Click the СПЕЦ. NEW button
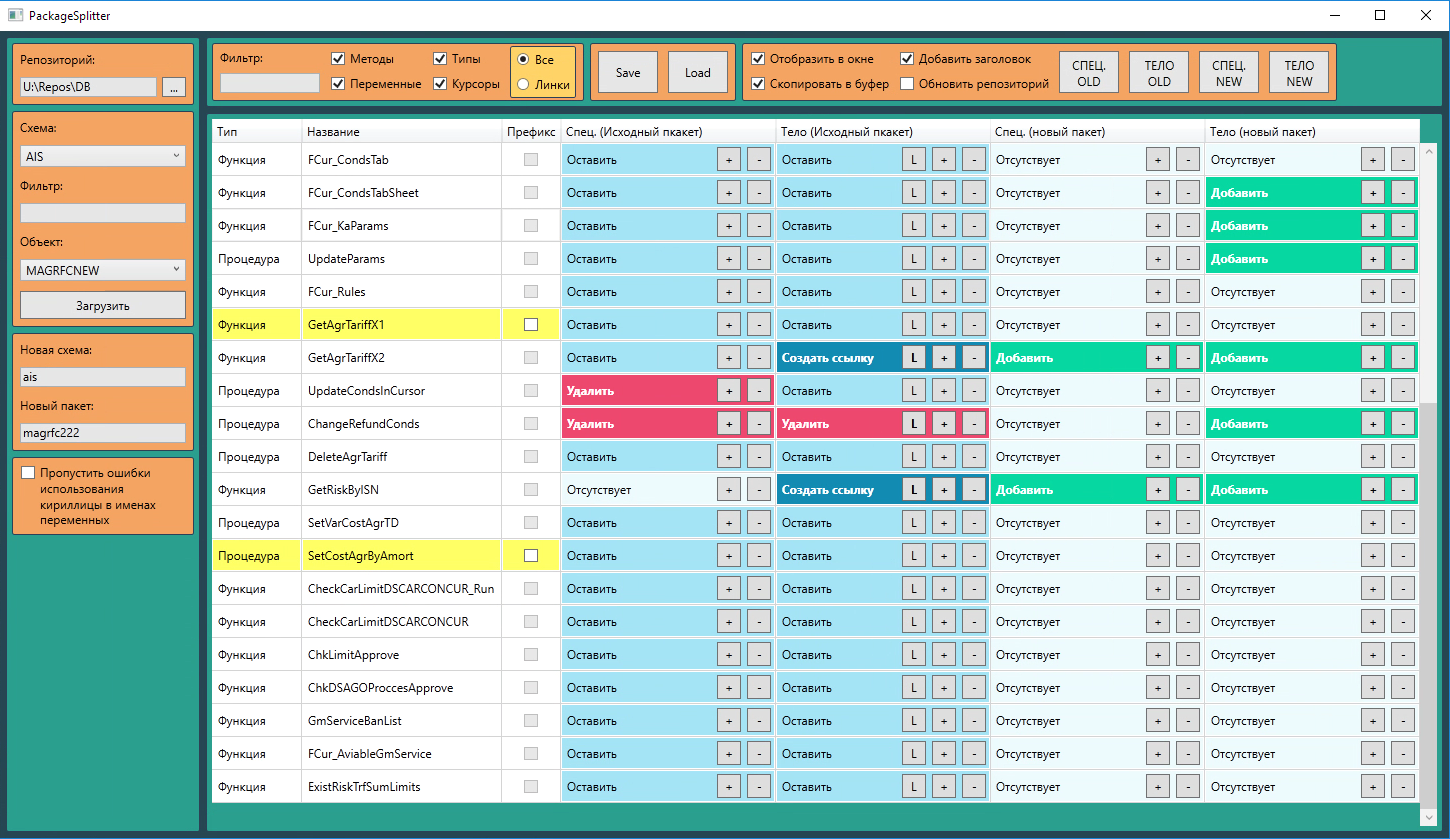The height and width of the screenshot is (839, 1450). pos(1229,73)
